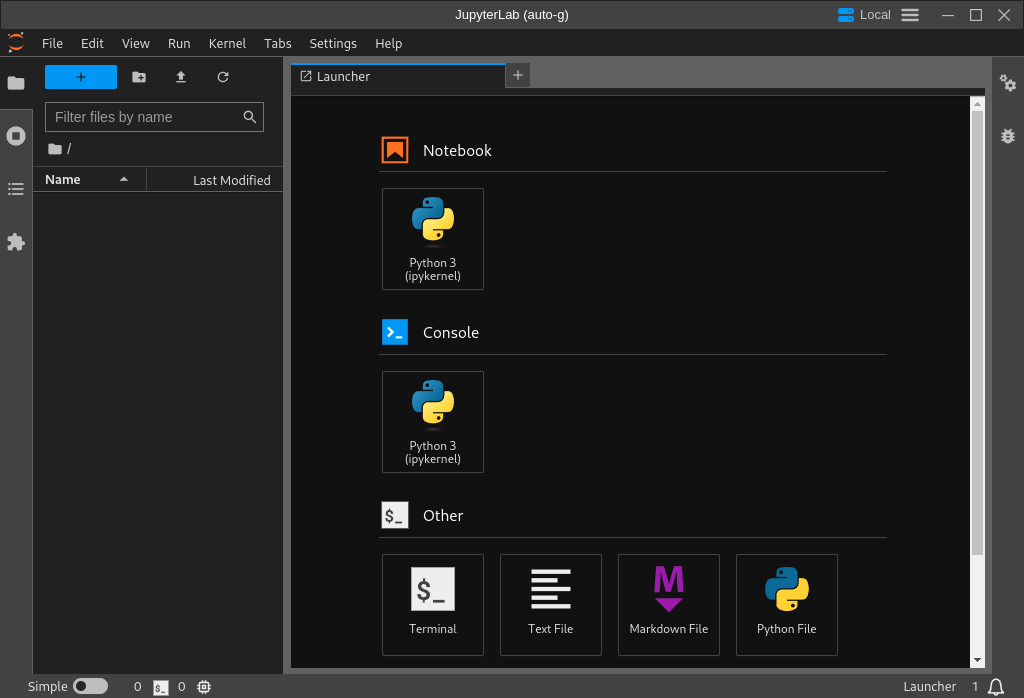Click the search magnifier in filter box
Viewport: 1024px width, 698px height.
coord(249,117)
